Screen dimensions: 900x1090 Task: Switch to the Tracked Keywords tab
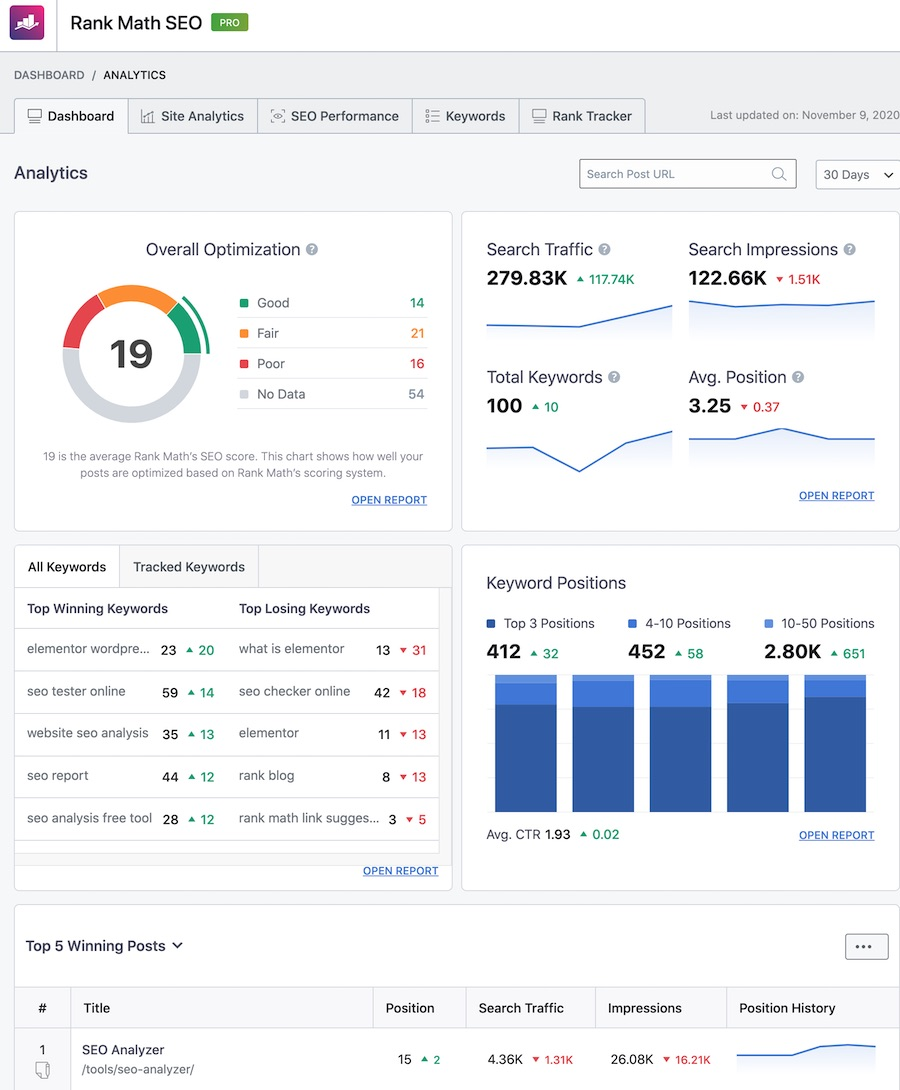pos(188,566)
